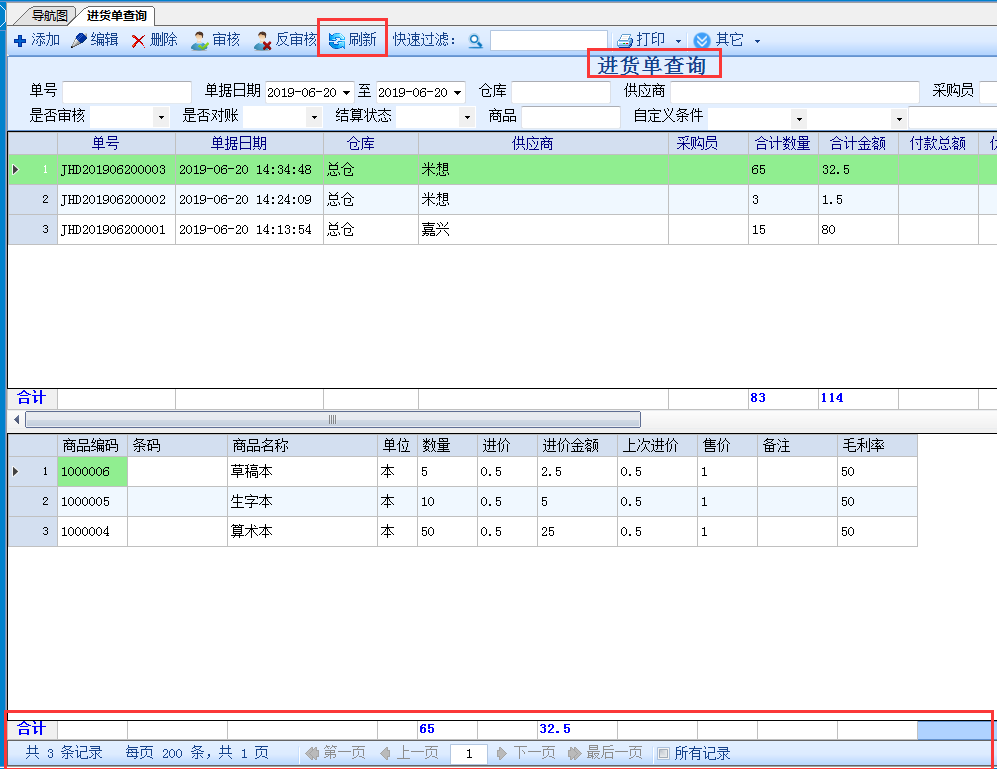
Task: Expand the 是否审核 dropdown
Action: pos(162,117)
